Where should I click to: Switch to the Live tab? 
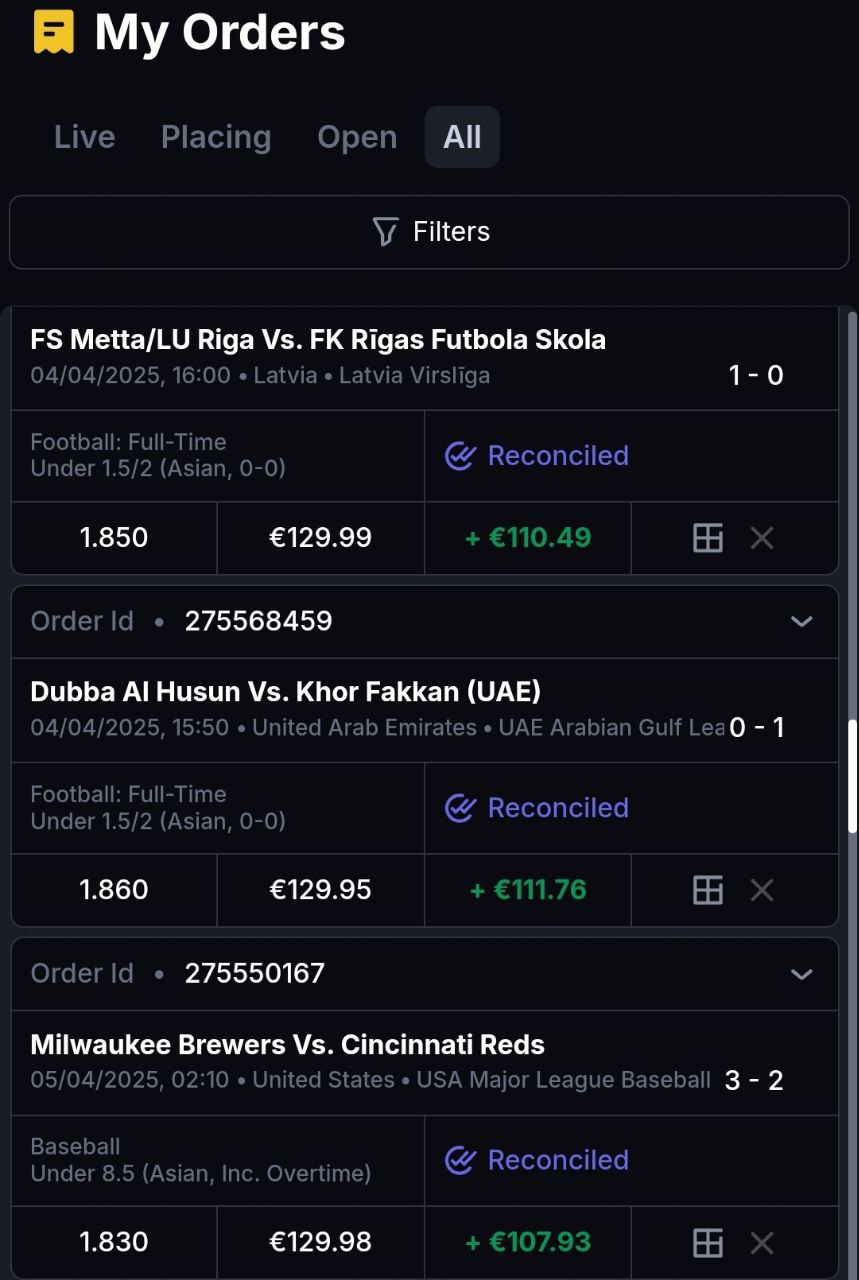(84, 137)
